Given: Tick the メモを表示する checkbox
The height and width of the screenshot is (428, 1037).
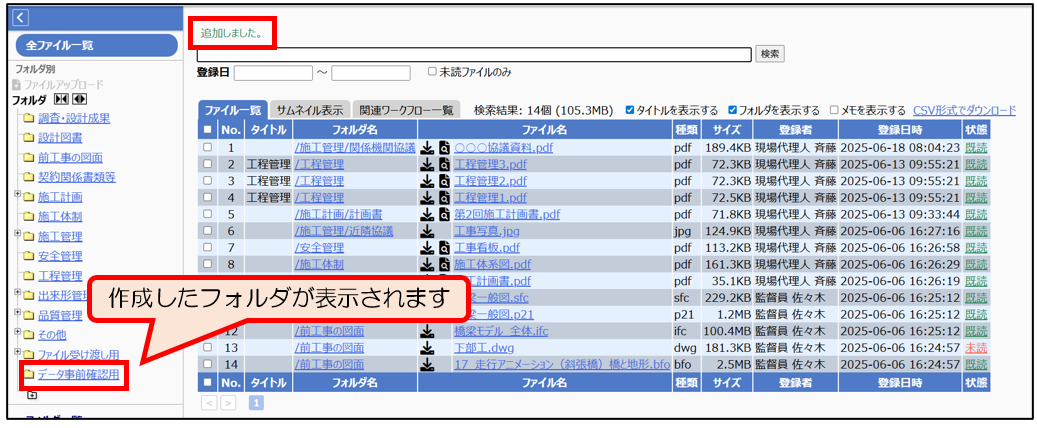Looking at the screenshot, I should pyautogui.click(x=834, y=110).
